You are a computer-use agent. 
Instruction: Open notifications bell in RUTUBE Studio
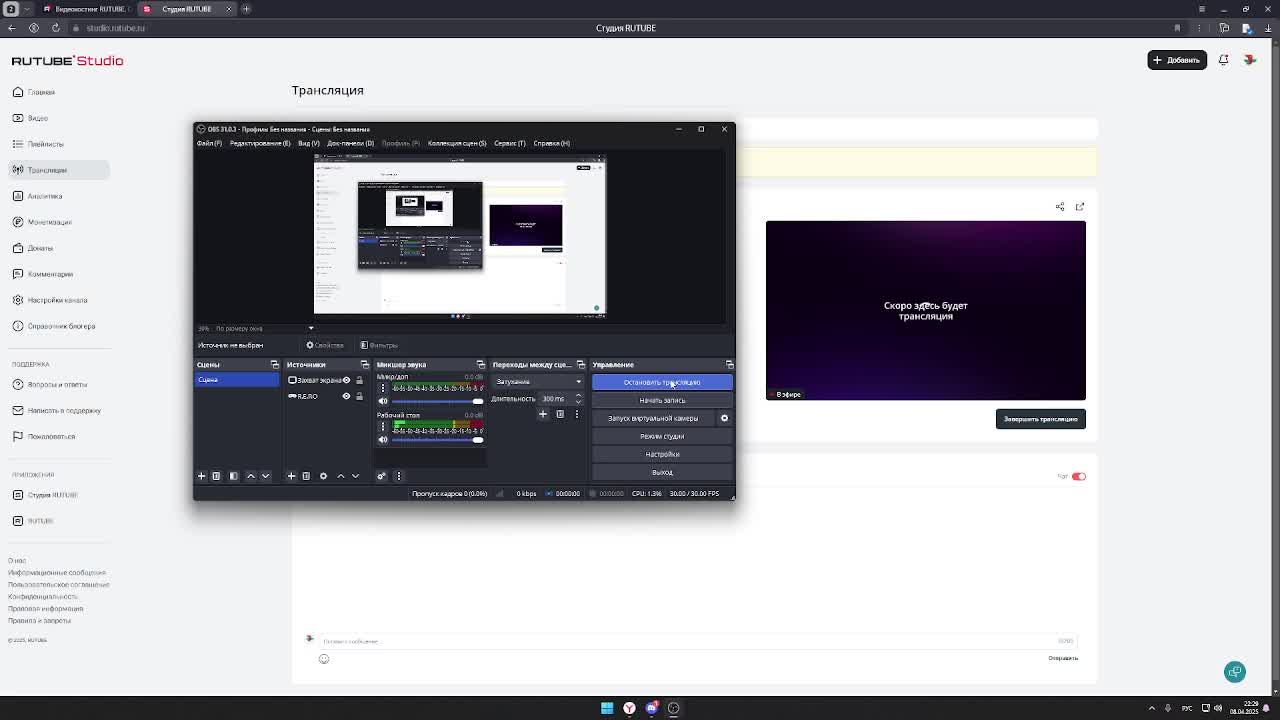pyautogui.click(x=1223, y=60)
